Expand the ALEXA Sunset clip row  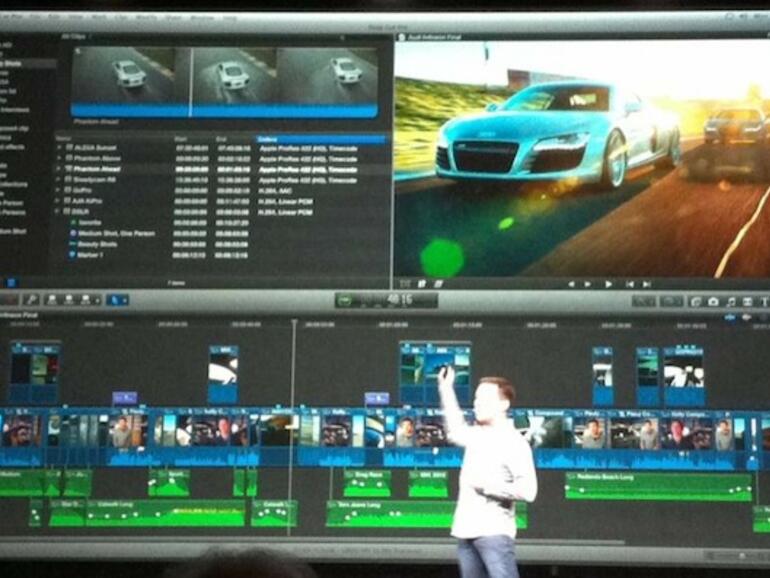(58, 147)
